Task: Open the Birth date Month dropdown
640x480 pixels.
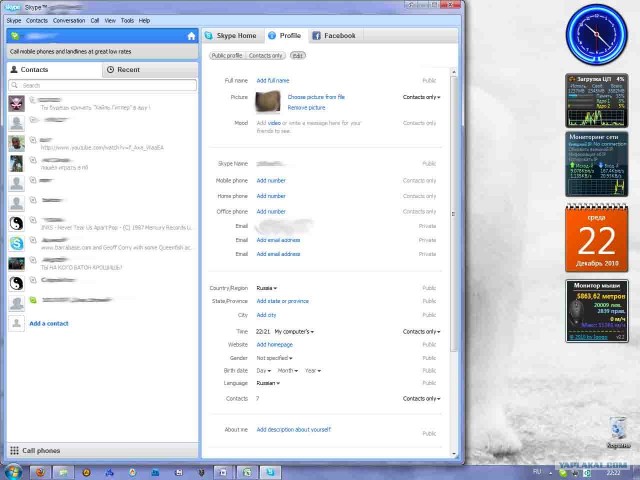Action: [x=287, y=371]
